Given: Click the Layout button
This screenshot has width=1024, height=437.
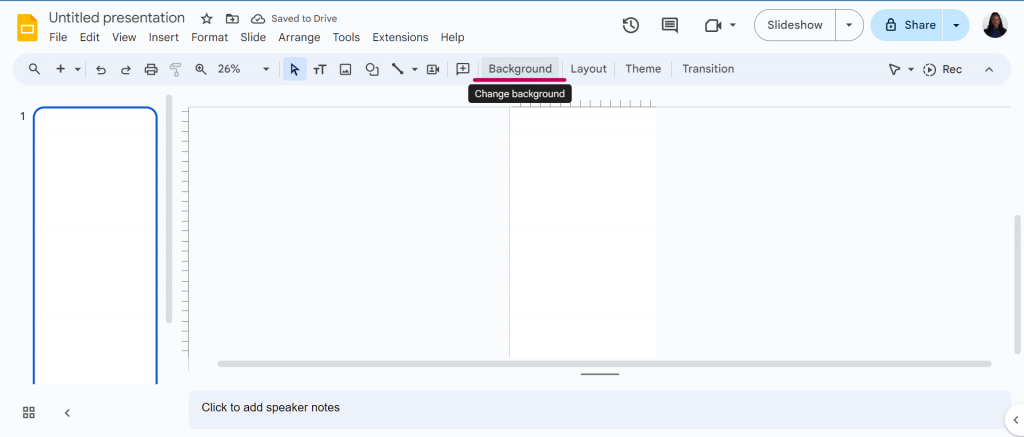Looking at the screenshot, I should pos(588,69).
